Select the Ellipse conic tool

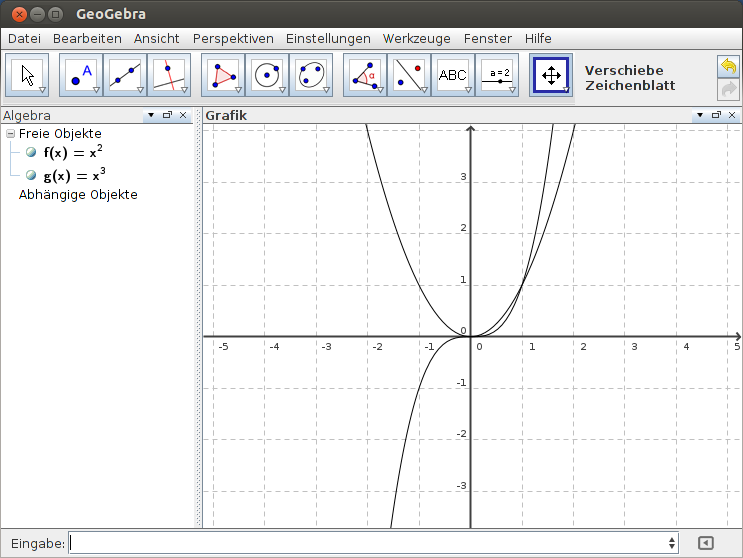[311, 75]
